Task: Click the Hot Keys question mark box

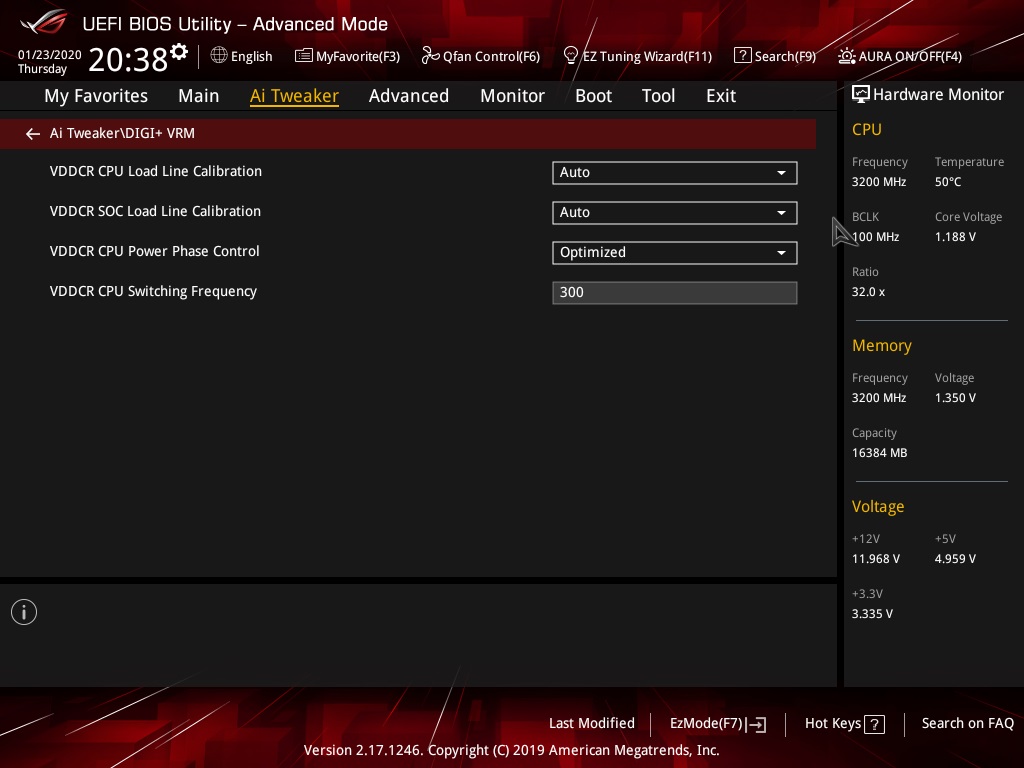Action: click(874, 724)
